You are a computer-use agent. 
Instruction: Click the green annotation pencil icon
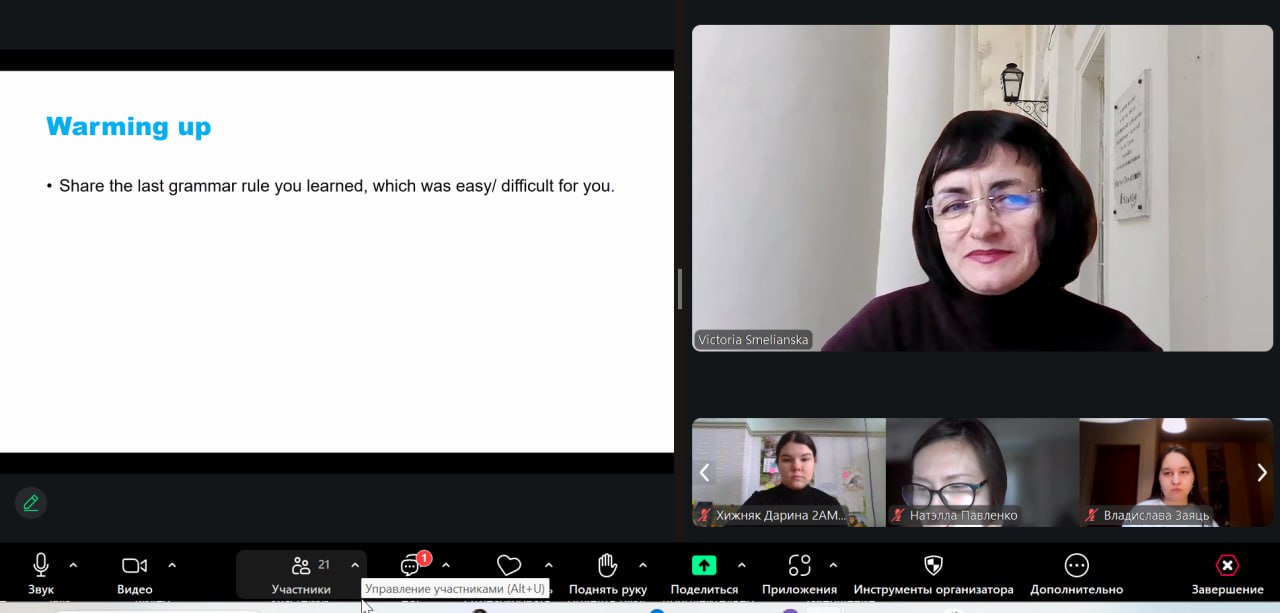pos(31,503)
